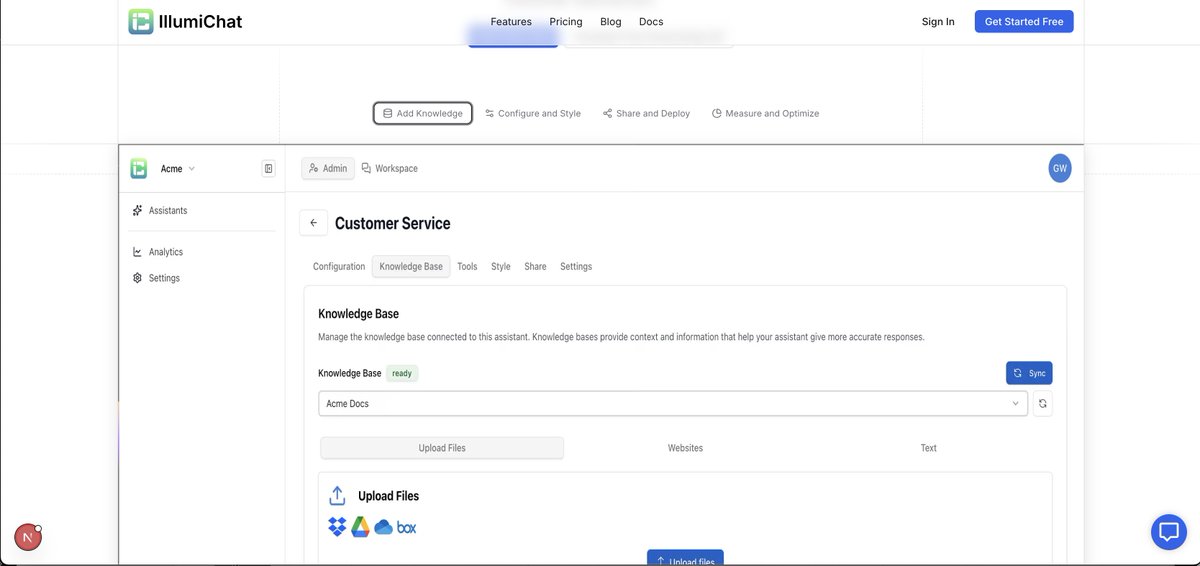Image resolution: width=1200 pixels, height=566 pixels.
Task: Click the IllumiChat logo icon in header
Action: [x=141, y=21]
